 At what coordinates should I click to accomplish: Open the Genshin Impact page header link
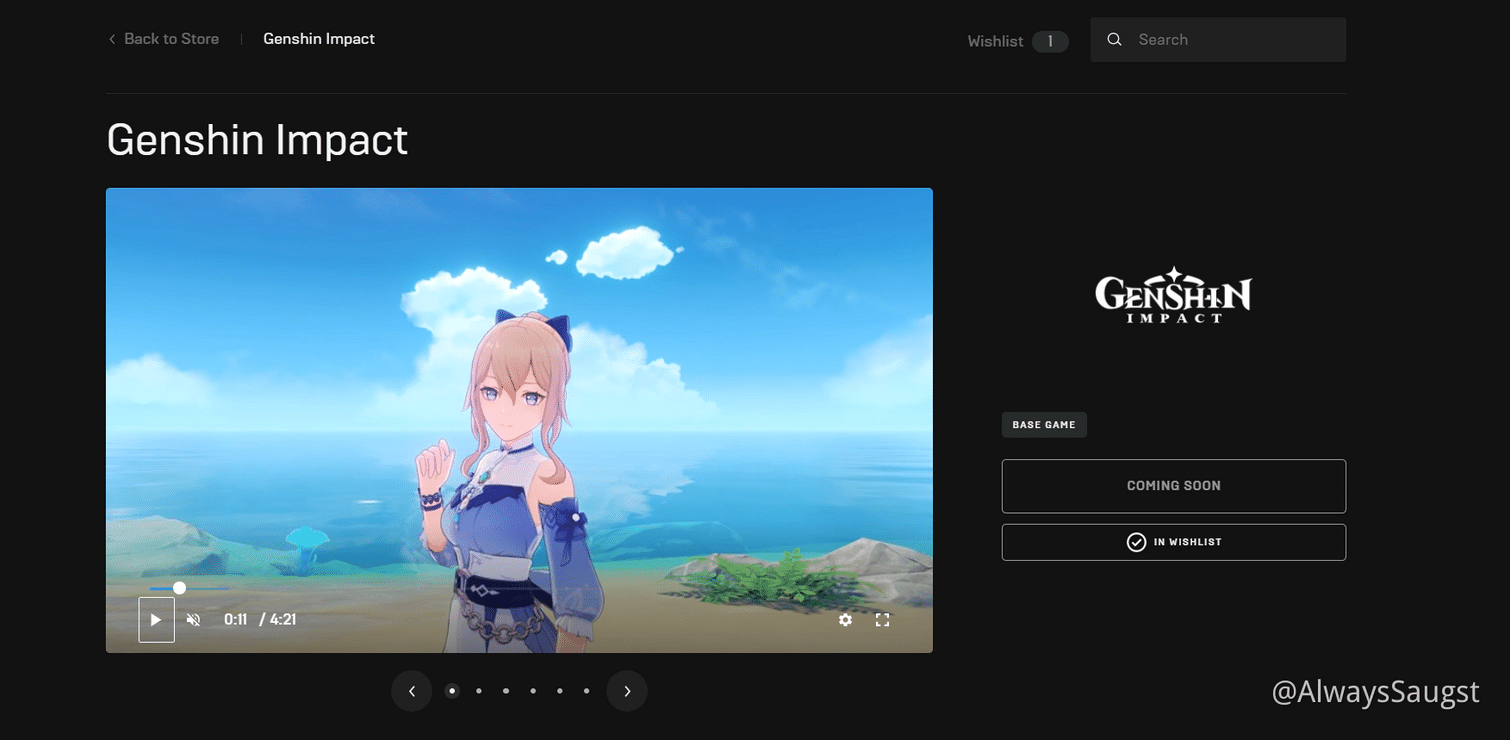tap(318, 38)
